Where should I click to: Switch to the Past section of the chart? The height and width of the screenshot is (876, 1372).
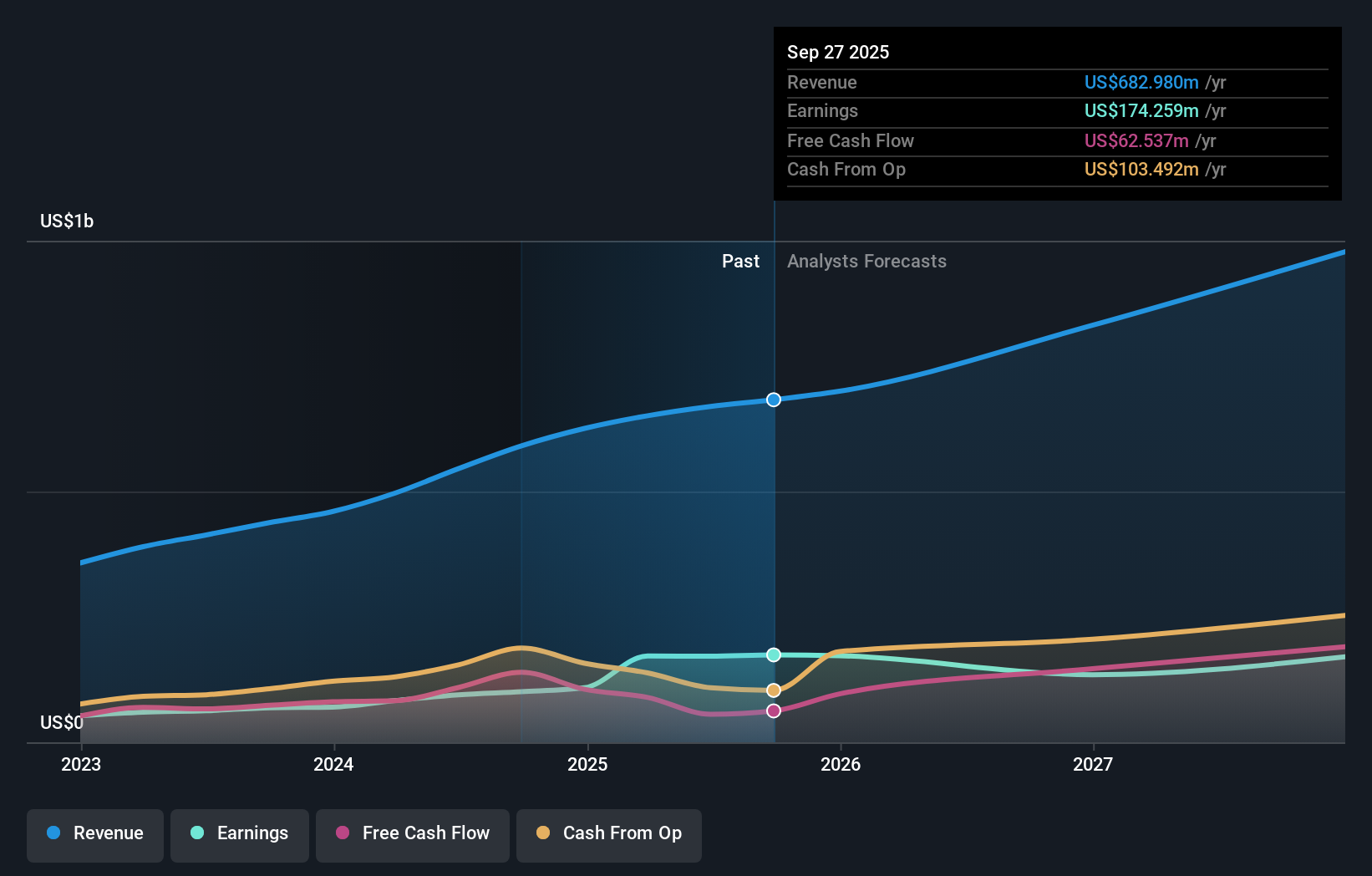click(x=740, y=261)
